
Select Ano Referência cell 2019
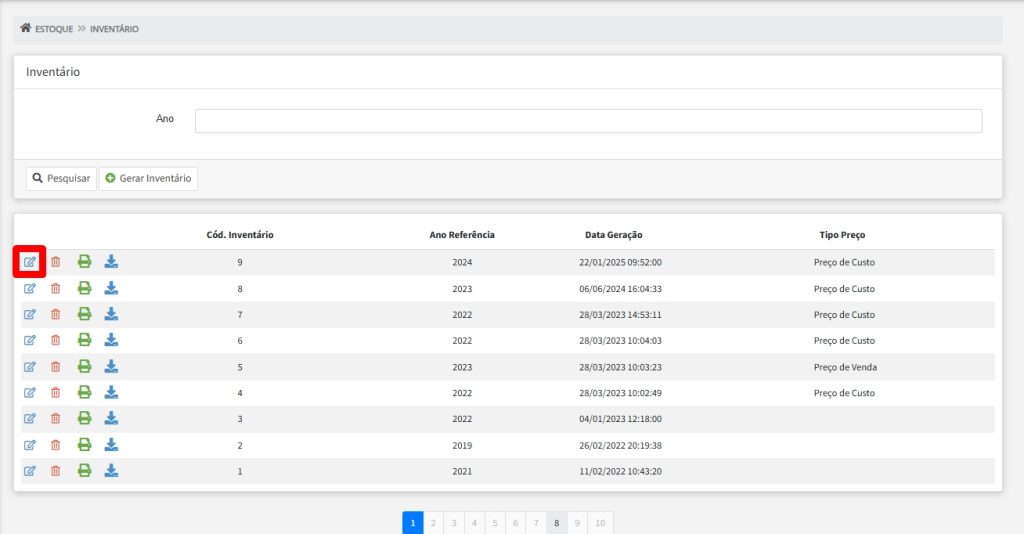[462, 445]
